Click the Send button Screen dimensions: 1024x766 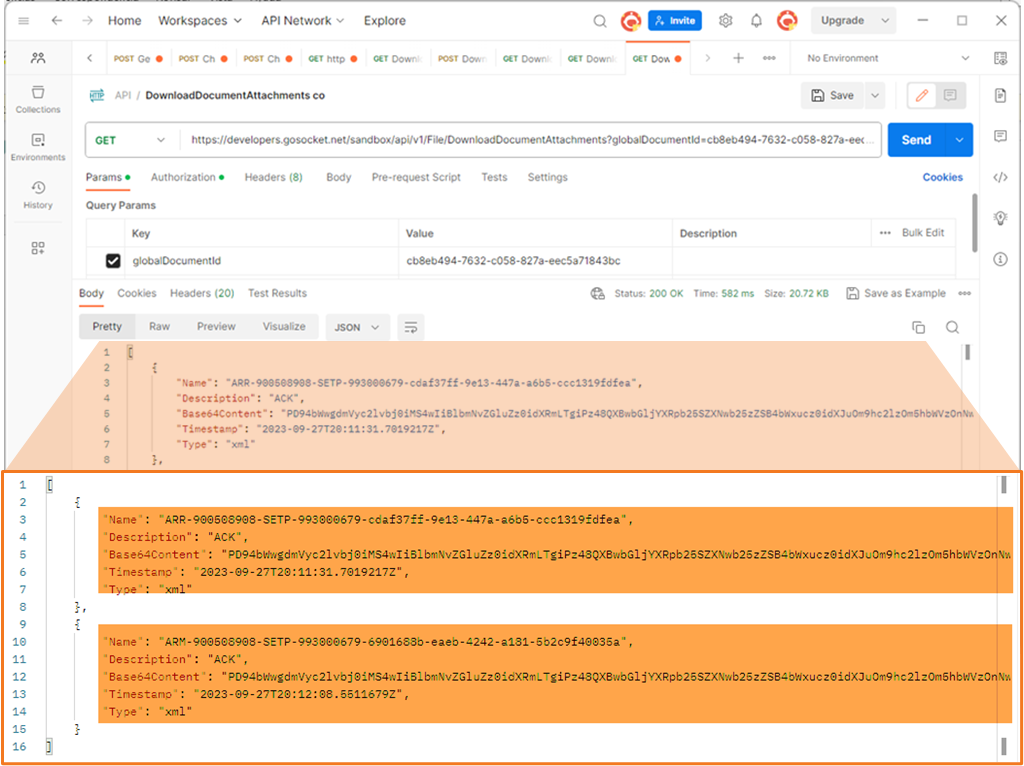click(917, 140)
